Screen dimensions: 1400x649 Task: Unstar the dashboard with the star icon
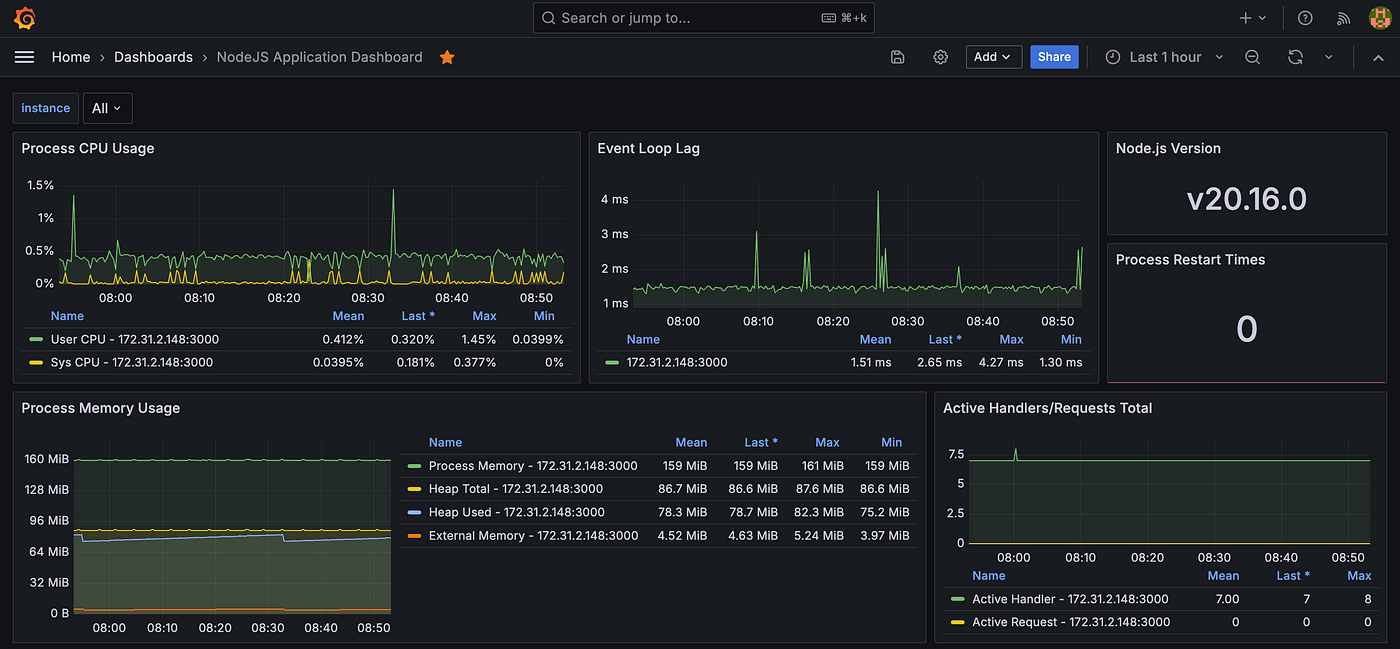447,57
